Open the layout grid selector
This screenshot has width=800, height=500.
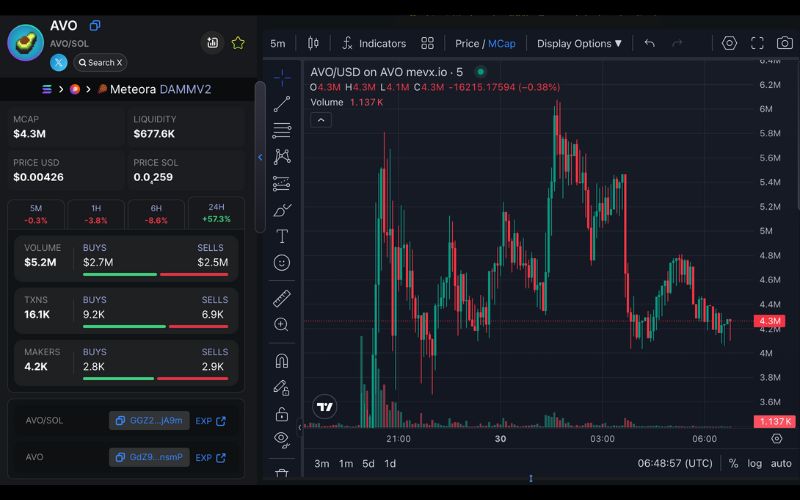pos(428,43)
